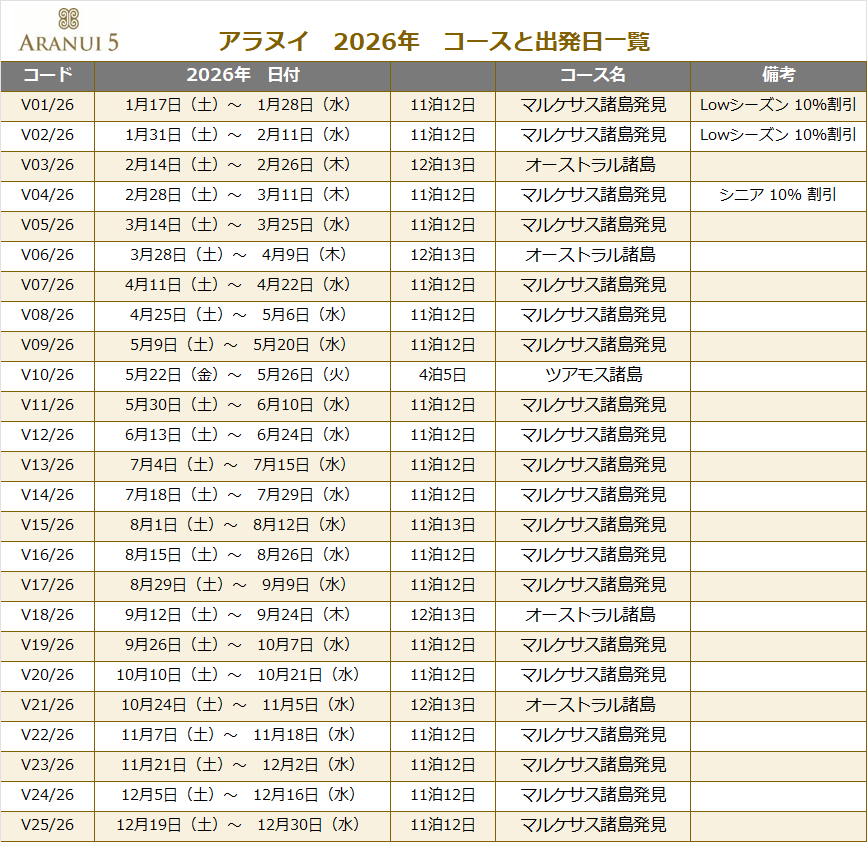Select the 9月12日 to 9月24日 date cell
Viewport: 867px width, 842px height.
243,615
